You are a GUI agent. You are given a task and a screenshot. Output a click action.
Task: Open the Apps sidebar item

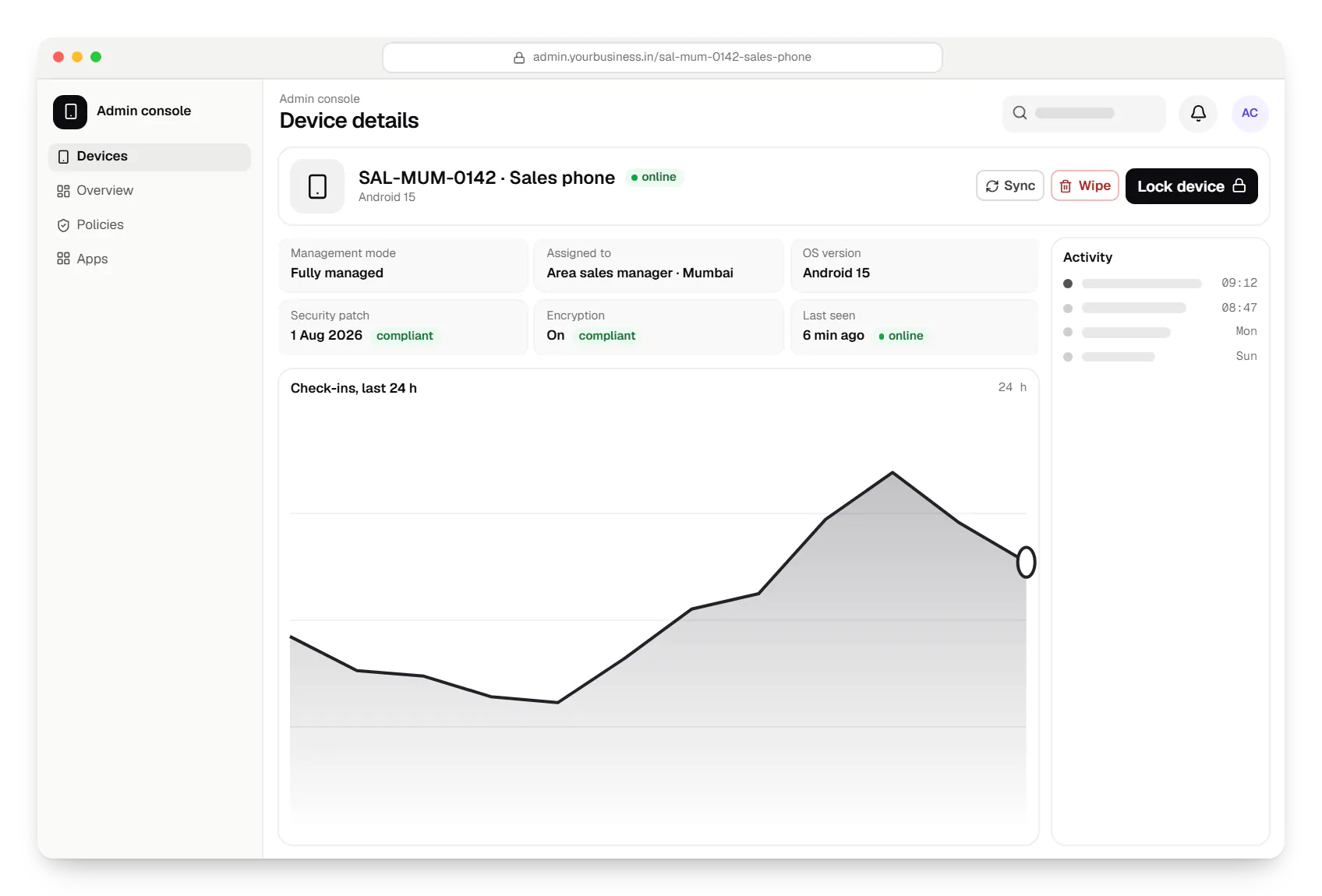(150, 259)
